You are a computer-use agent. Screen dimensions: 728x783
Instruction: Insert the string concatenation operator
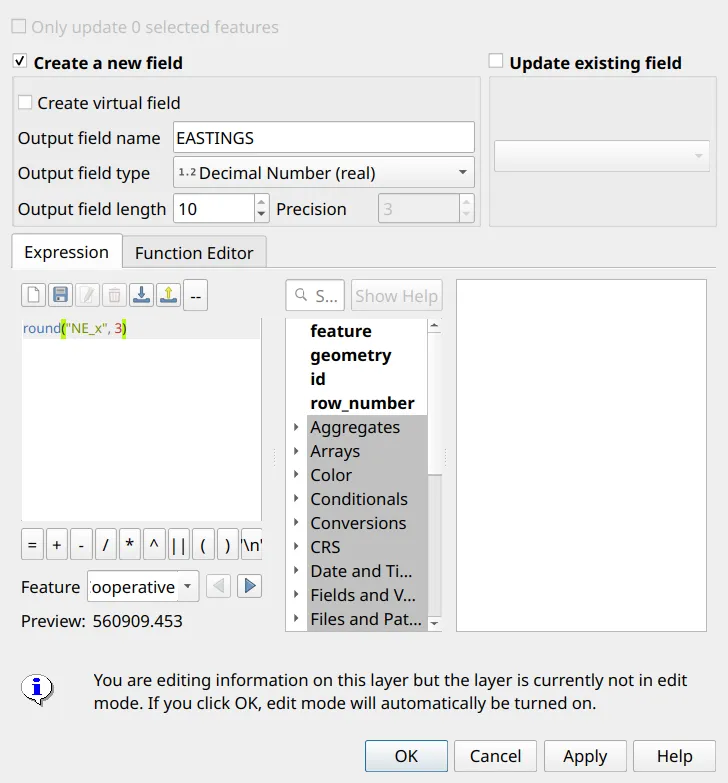[x=179, y=544]
